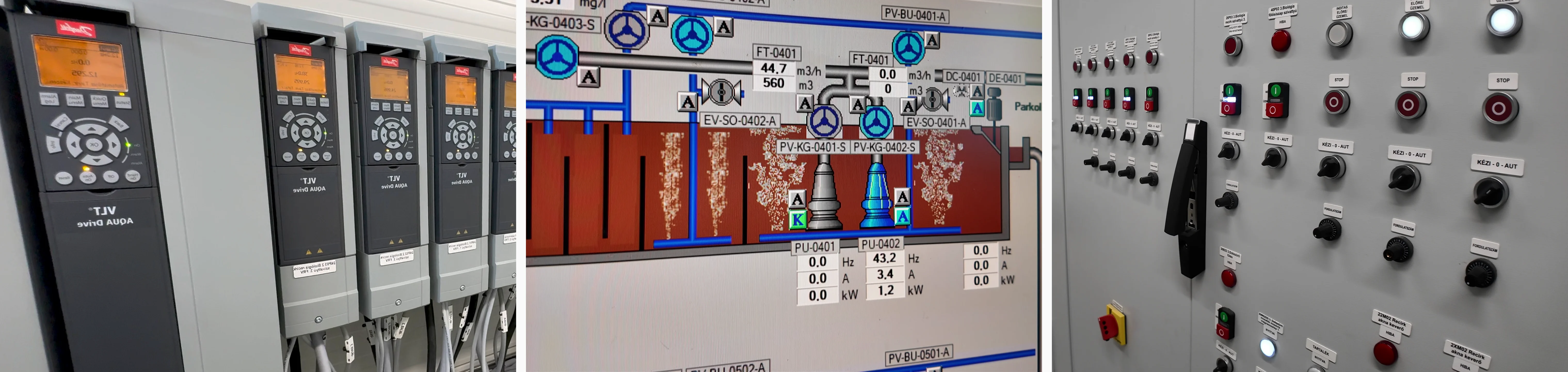Screen dimensions: 1568x372
Task: Push the red HIBA lamp beside 22M02 Recirk label
Action: pyautogui.click(x=1385, y=353)
